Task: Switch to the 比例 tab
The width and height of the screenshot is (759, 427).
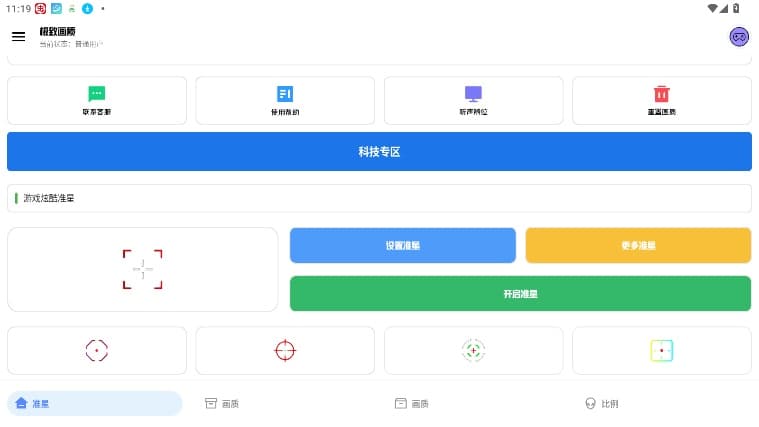Action: (602, 403)
